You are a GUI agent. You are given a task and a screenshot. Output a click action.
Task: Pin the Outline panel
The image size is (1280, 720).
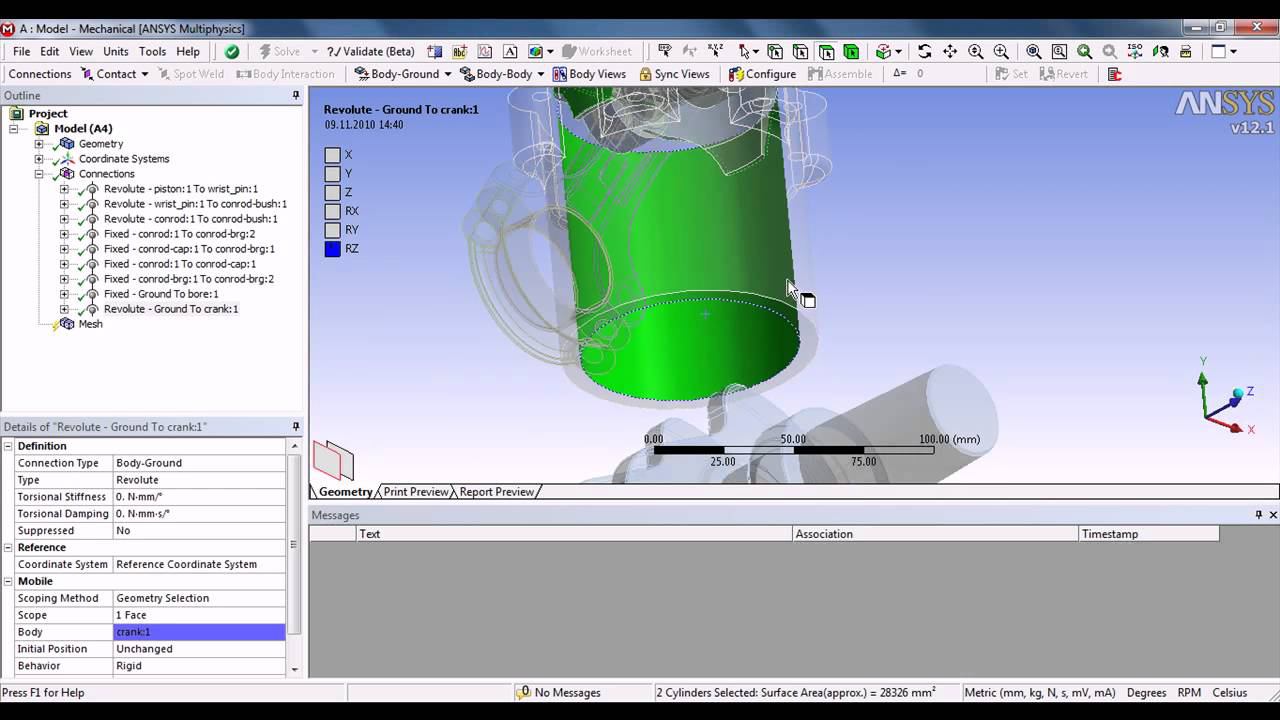pyautogui.click(x=296, y=95)
